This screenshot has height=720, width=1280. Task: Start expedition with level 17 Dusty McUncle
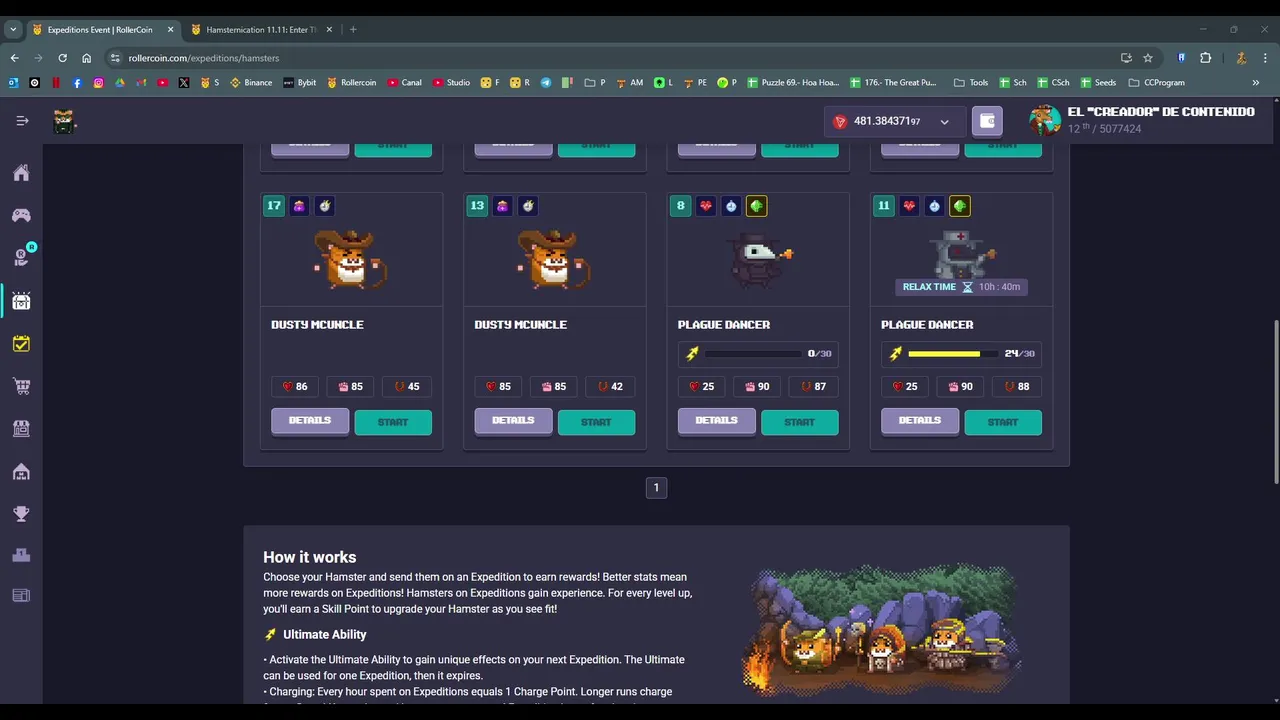click(393, 422)
